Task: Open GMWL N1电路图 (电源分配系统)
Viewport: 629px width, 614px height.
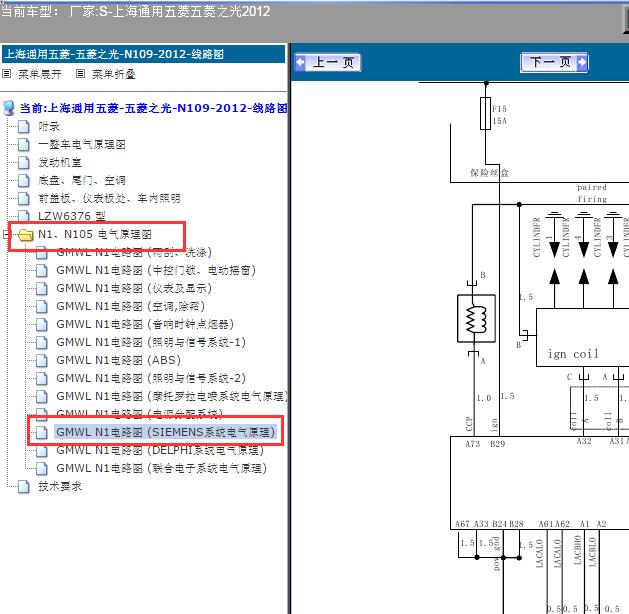Action: pos(139,413)
